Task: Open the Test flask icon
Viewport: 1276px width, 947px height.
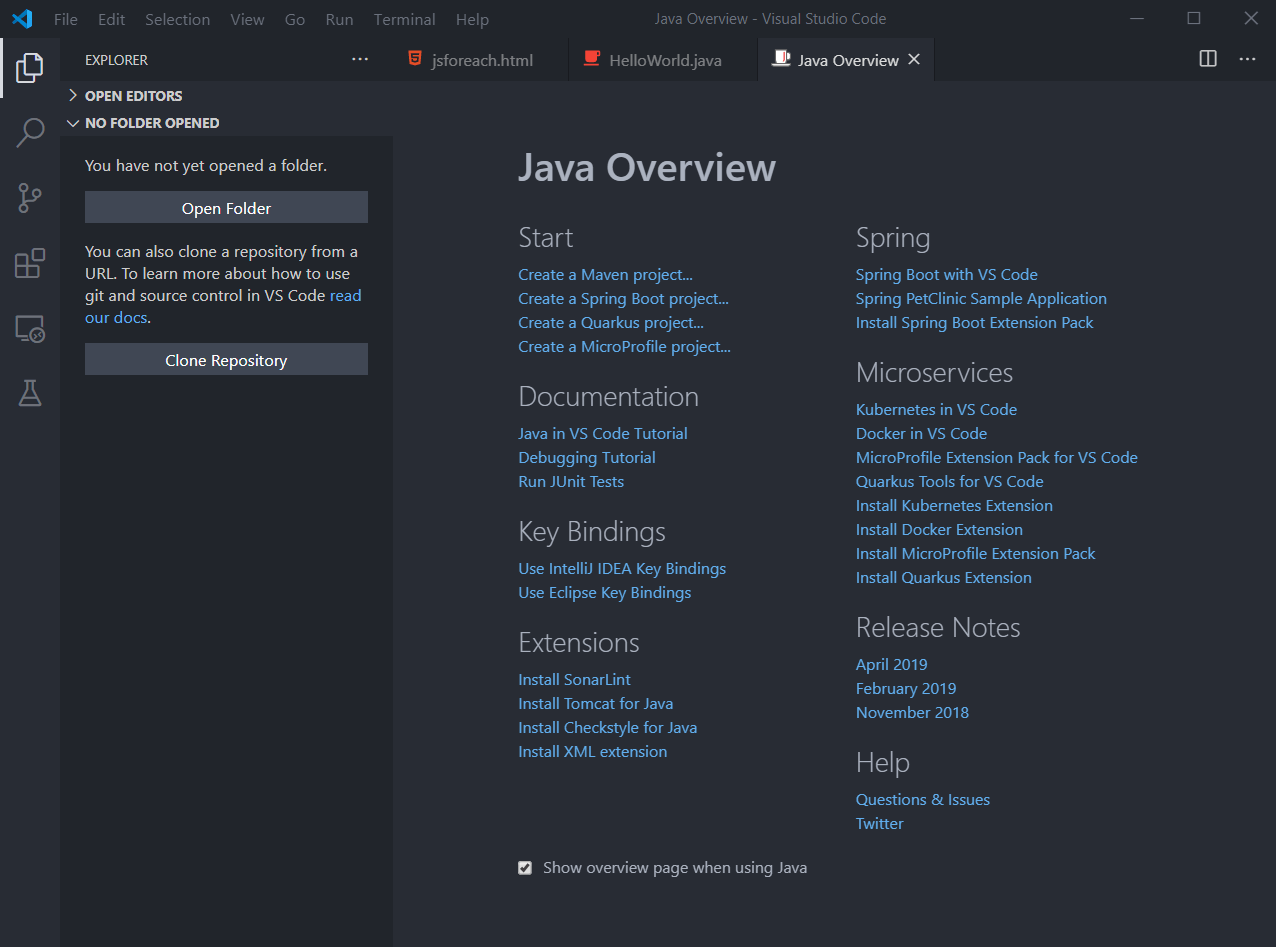Action: pos(30,394)
